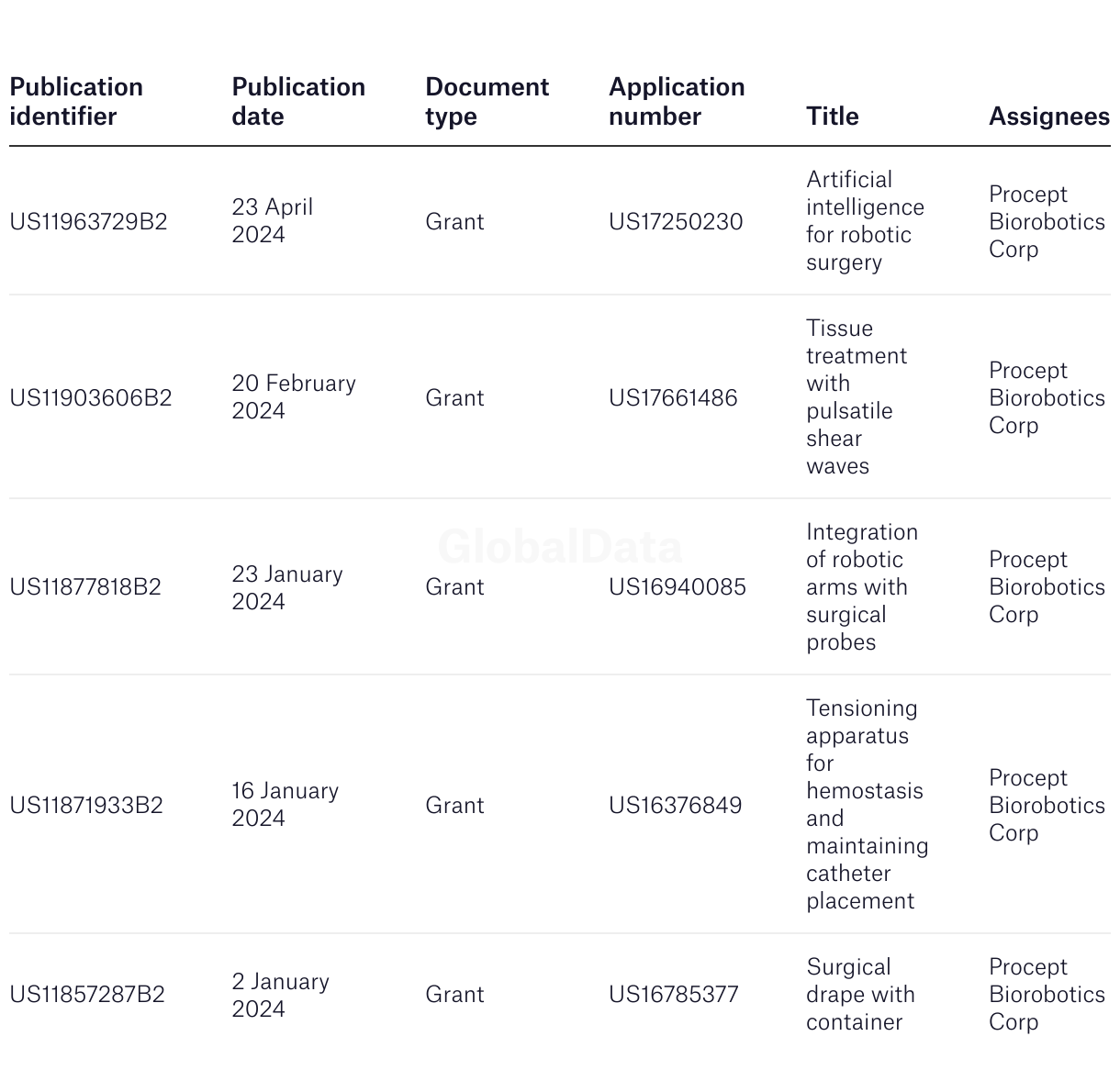Click the Publication identifier column header
1120x1092 pixels.
coord(76,102)
